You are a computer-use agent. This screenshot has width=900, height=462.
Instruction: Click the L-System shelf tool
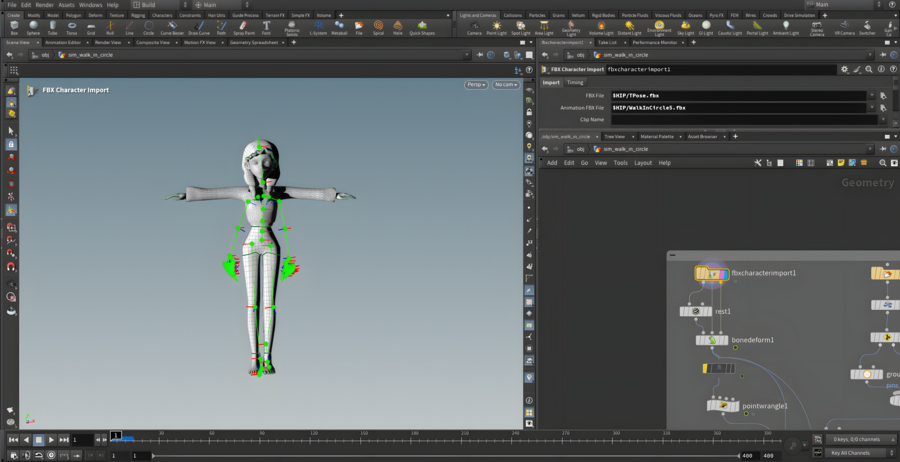point(318,28)
